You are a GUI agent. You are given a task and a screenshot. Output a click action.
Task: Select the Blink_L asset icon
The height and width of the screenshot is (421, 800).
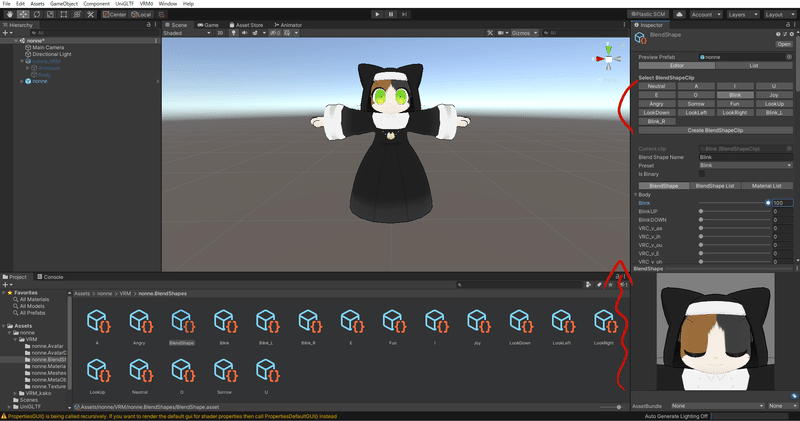coord(266,321)
